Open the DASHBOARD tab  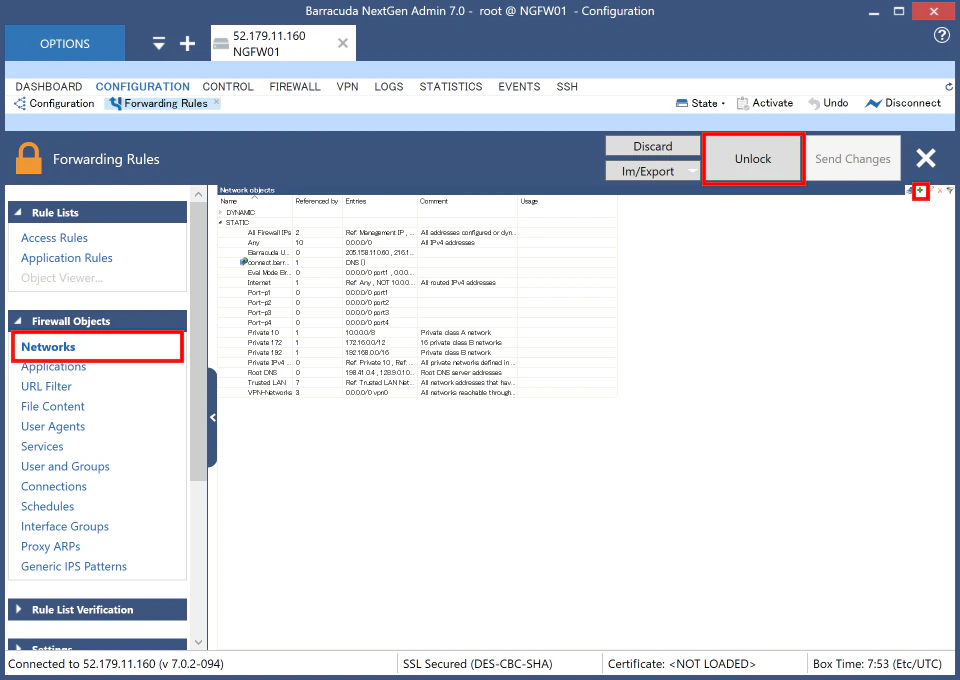[x=49, y=86]
